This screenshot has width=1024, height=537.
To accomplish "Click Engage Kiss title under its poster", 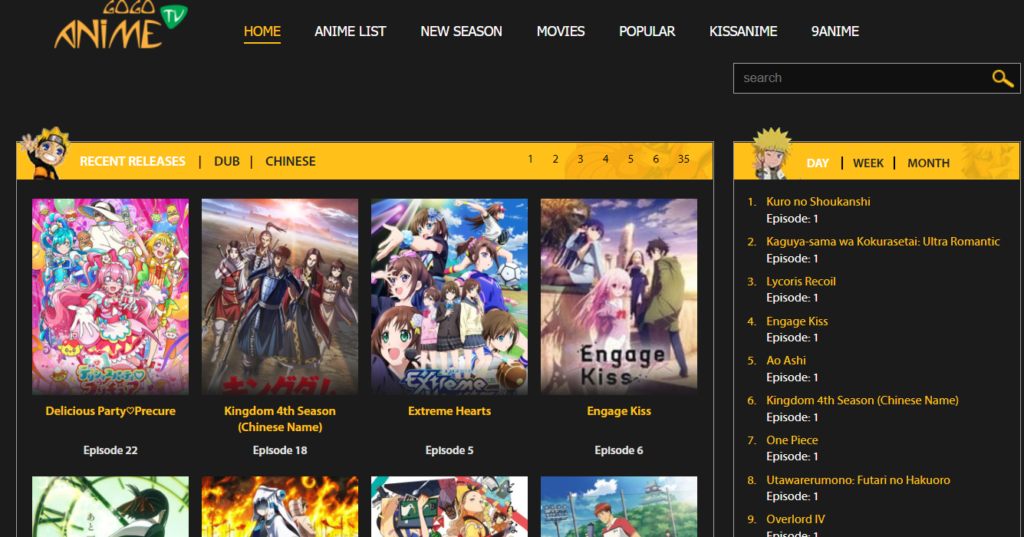I will click(x=618, y=411).
